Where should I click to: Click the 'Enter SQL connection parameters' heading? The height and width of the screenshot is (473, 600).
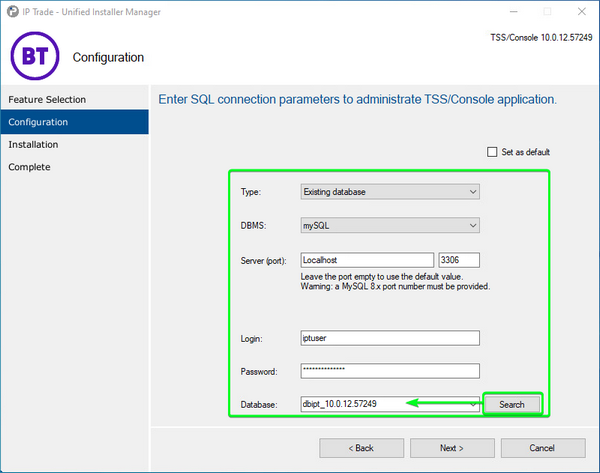tap(357, 99)
